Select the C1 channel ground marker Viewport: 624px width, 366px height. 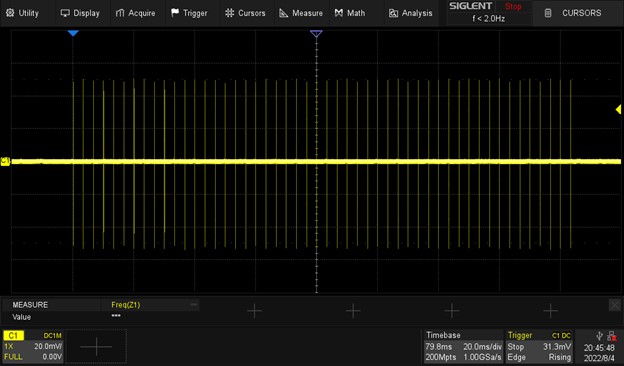tap(5, 161)
